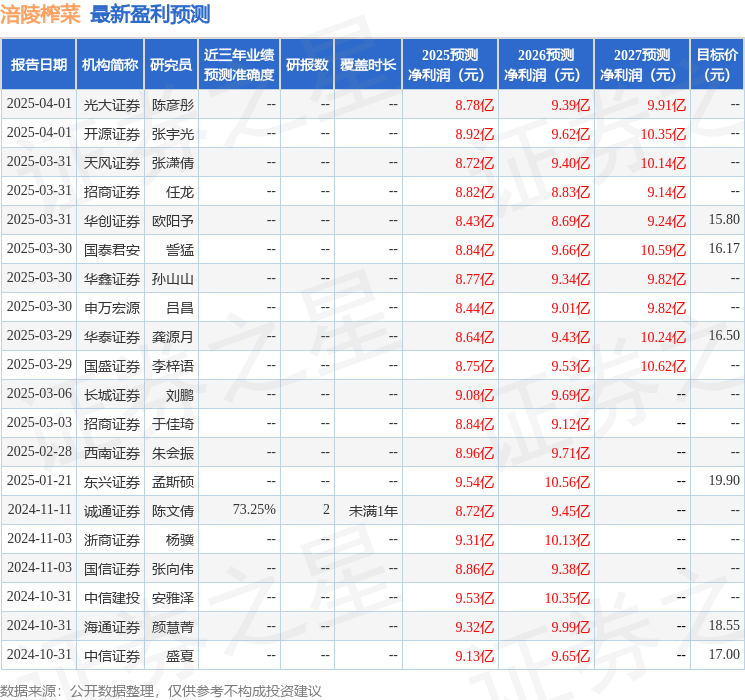Click the 2026预测净利润 column header

[546, 65]
